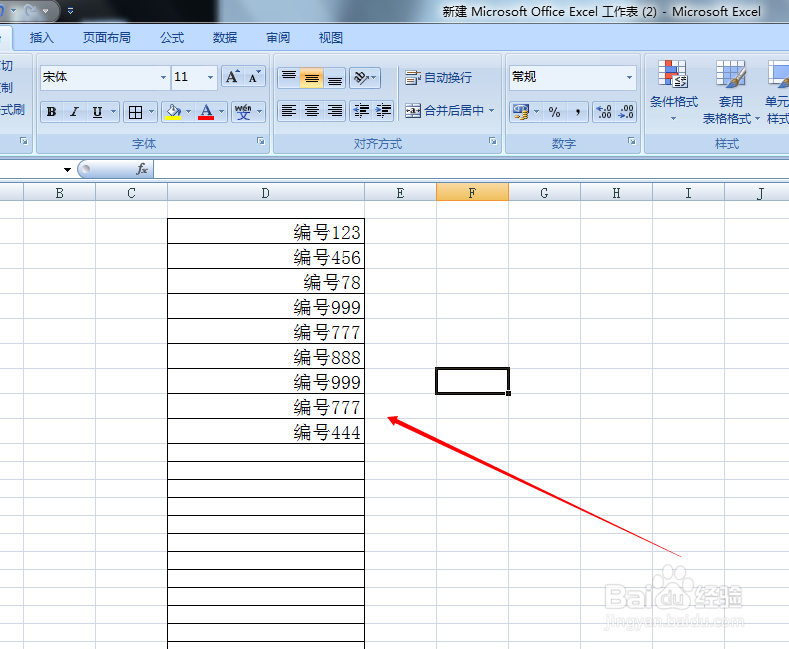Toggle Underline formatting
The height and width of the screenshot is (649, 789).
(x=97, y=112)
